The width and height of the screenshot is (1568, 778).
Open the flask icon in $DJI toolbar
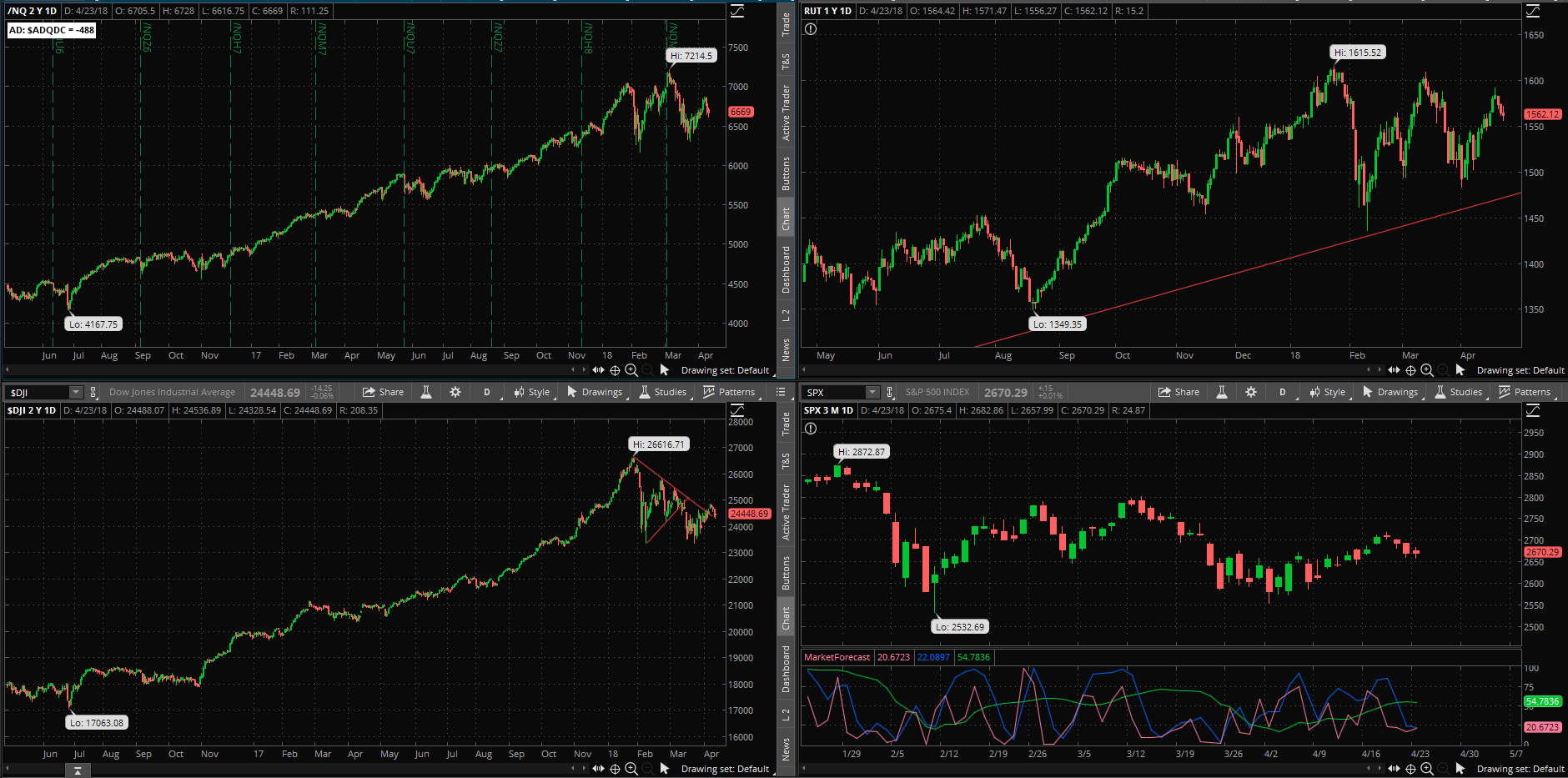[426, 392]
